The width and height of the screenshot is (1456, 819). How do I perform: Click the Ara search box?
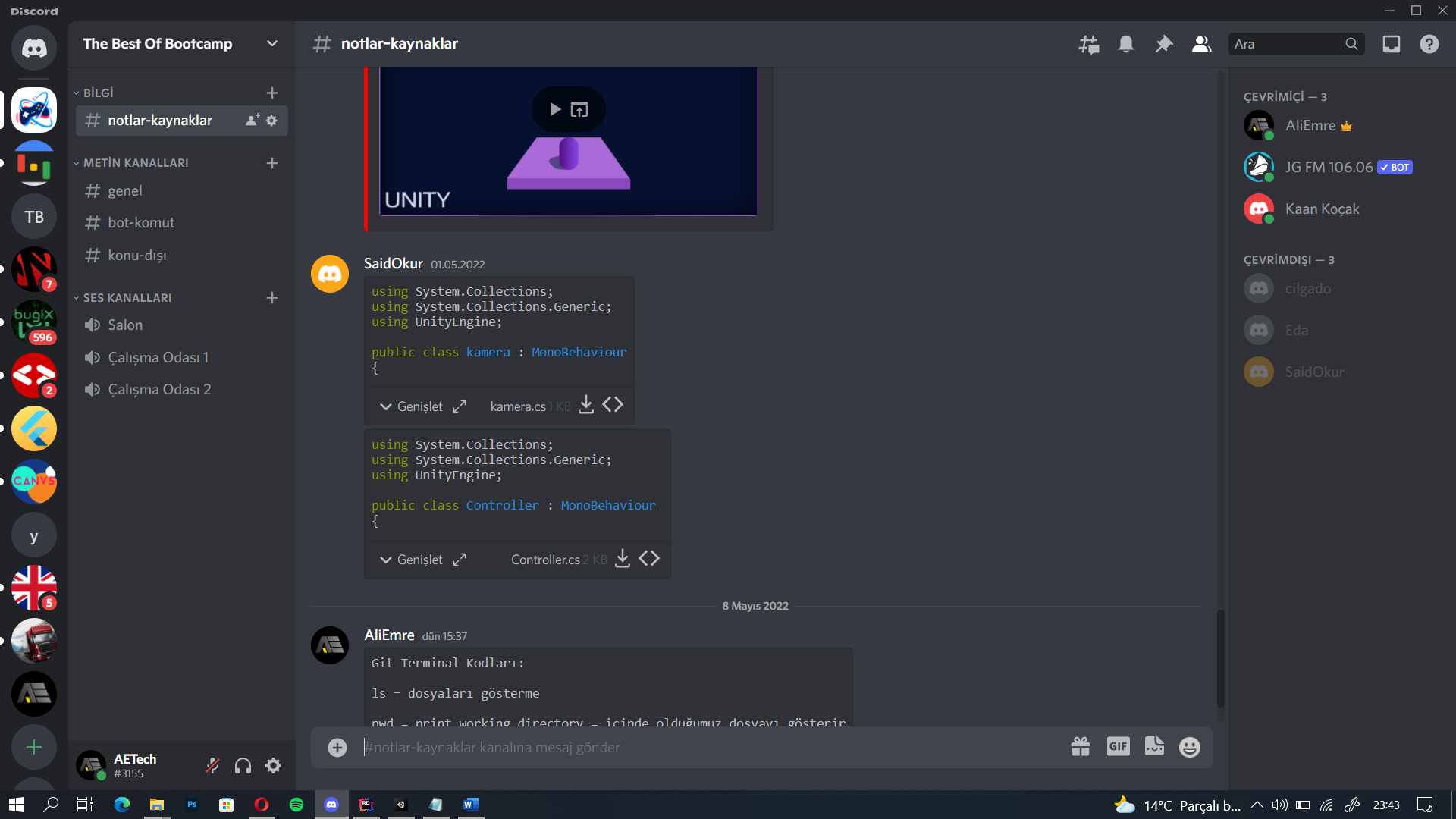pos(1289,43)
